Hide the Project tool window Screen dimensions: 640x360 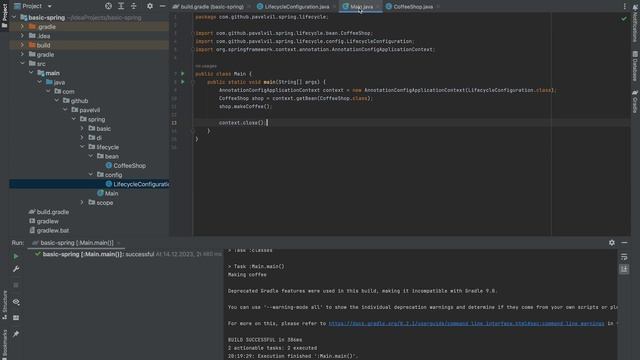pyautogui.click(x=162, y=6)
